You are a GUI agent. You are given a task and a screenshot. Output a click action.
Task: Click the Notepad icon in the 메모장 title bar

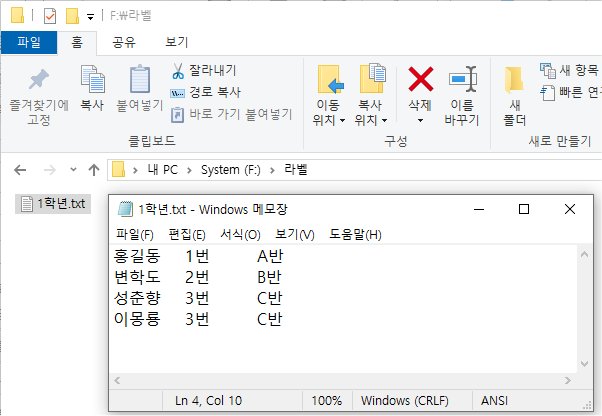[125, 209]
